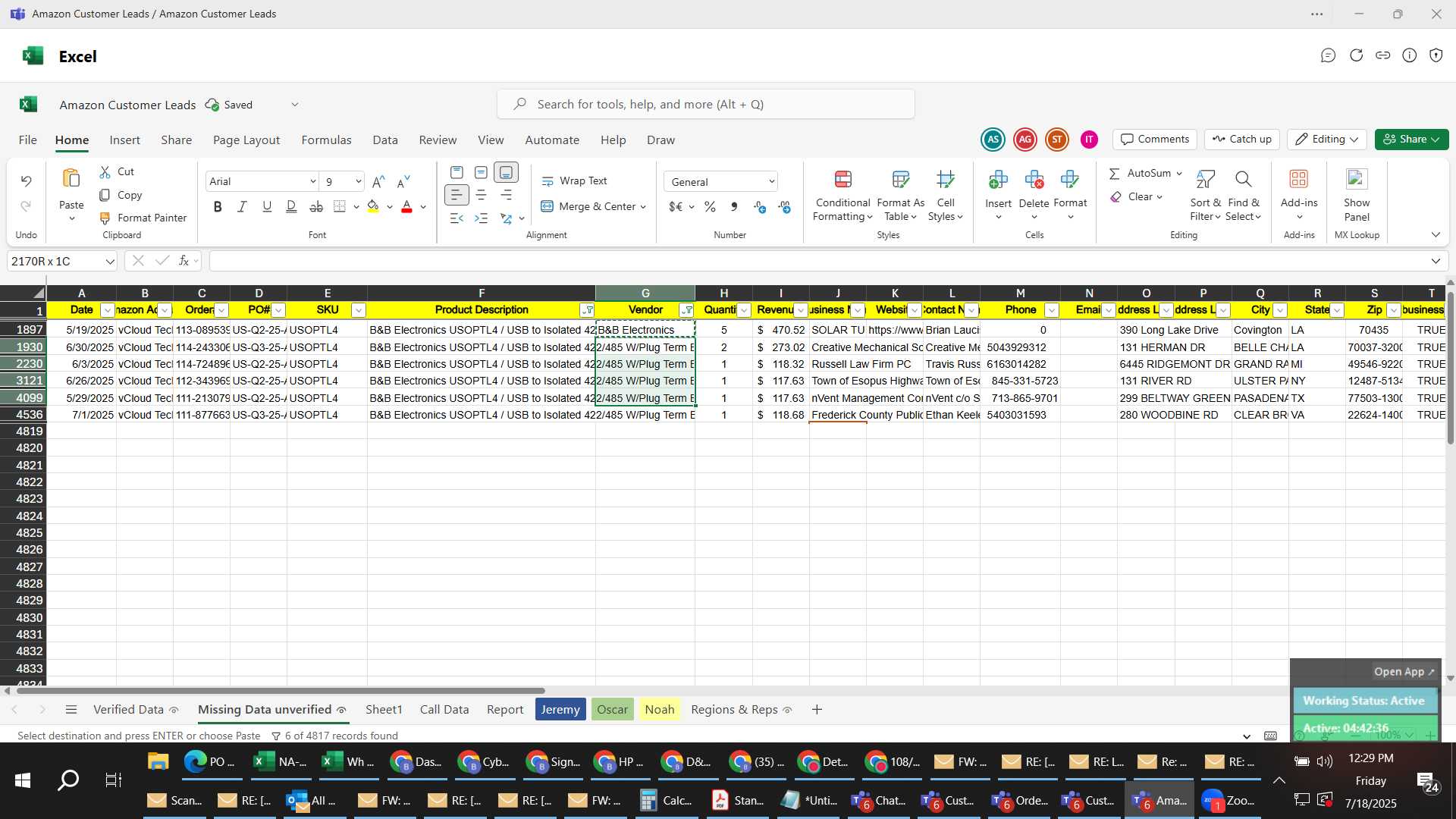Open State column filter dropdown
Viewport: 1456px width, 819px height.
pos(1337,310)
